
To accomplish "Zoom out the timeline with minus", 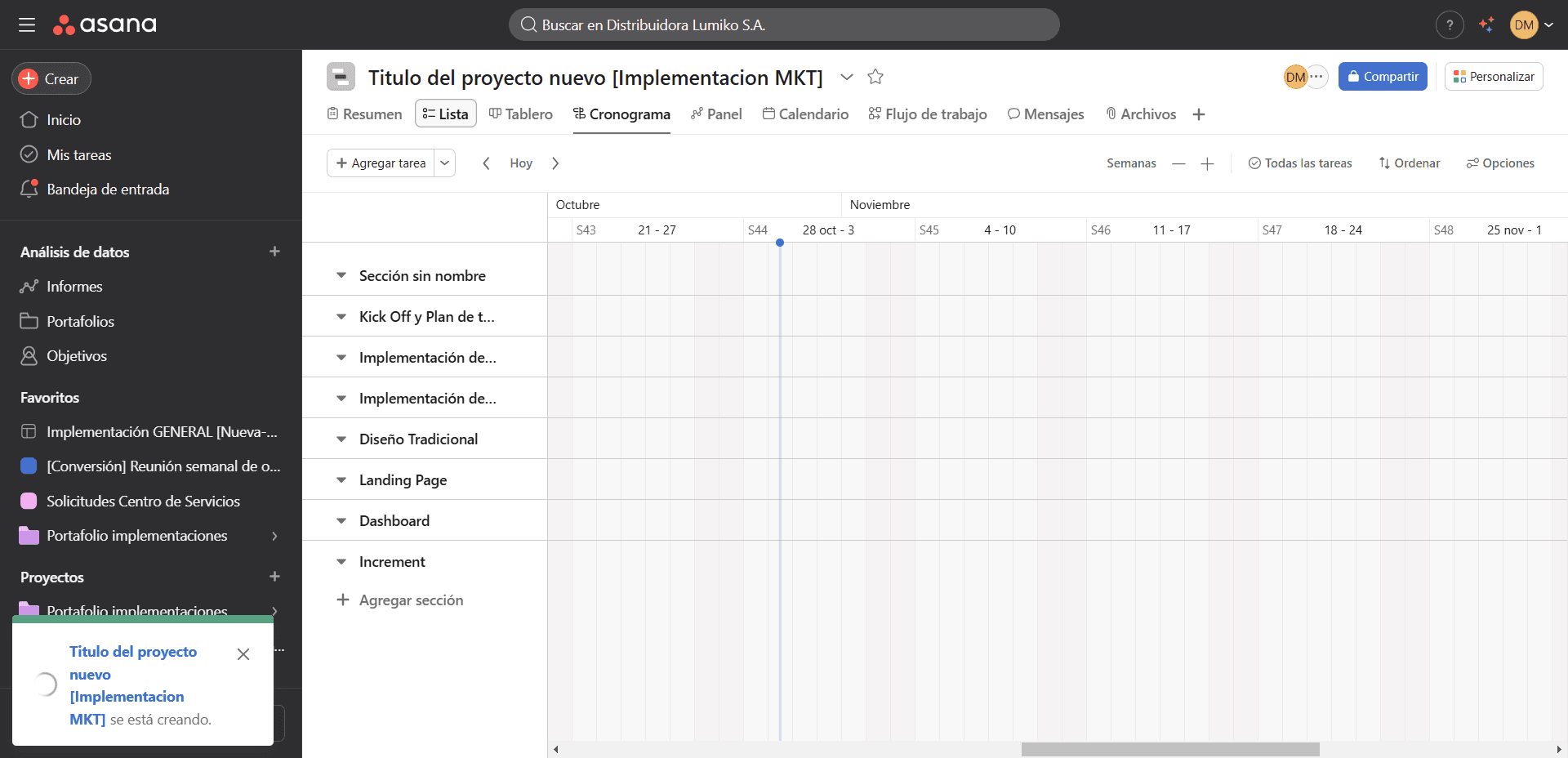I will pos(1178,163).
